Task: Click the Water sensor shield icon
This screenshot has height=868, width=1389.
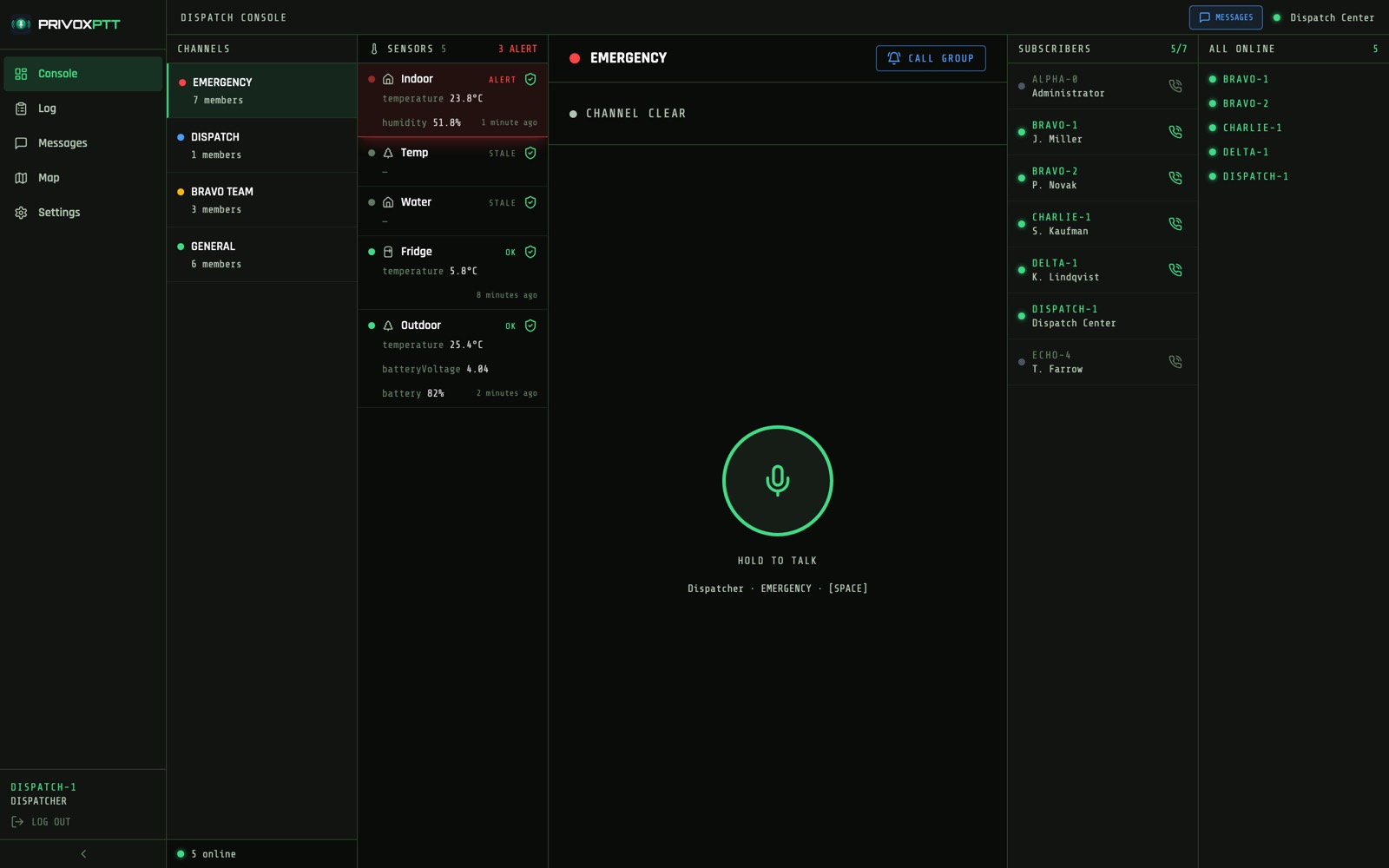Action: tap(530, 202)
